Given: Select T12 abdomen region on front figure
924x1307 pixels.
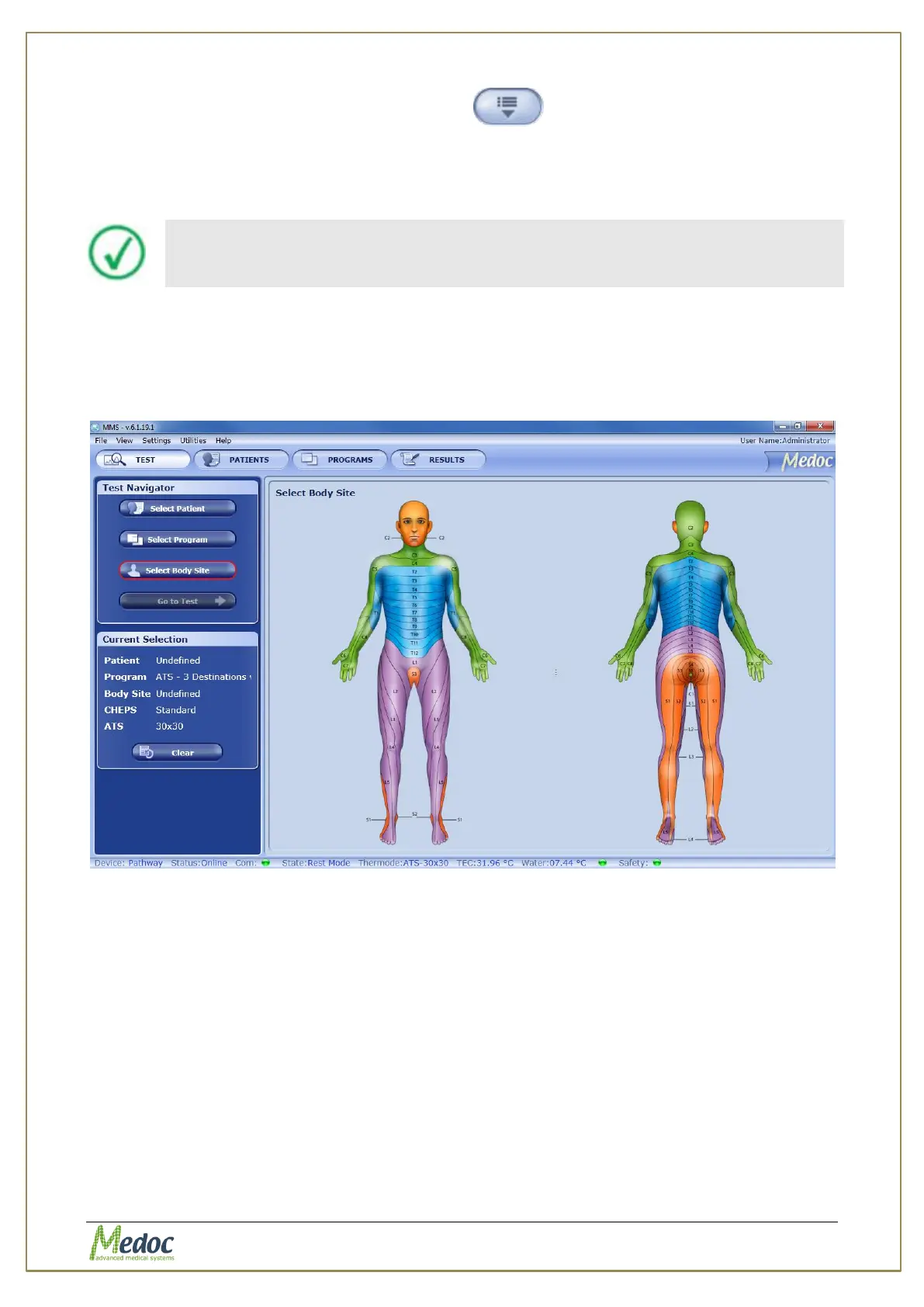Looking at the screenshot, I should [x=414, y=653].
